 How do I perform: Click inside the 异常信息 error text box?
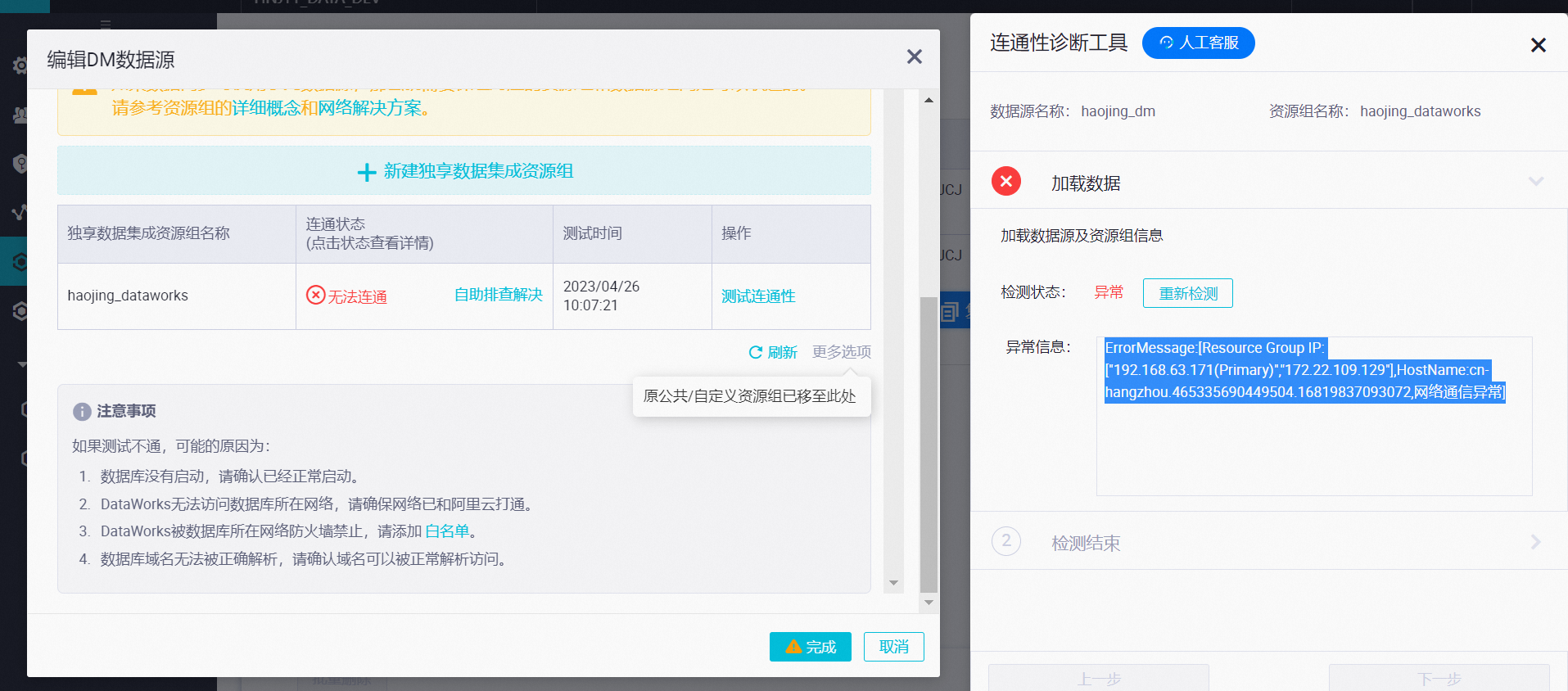coord(1314,416)
